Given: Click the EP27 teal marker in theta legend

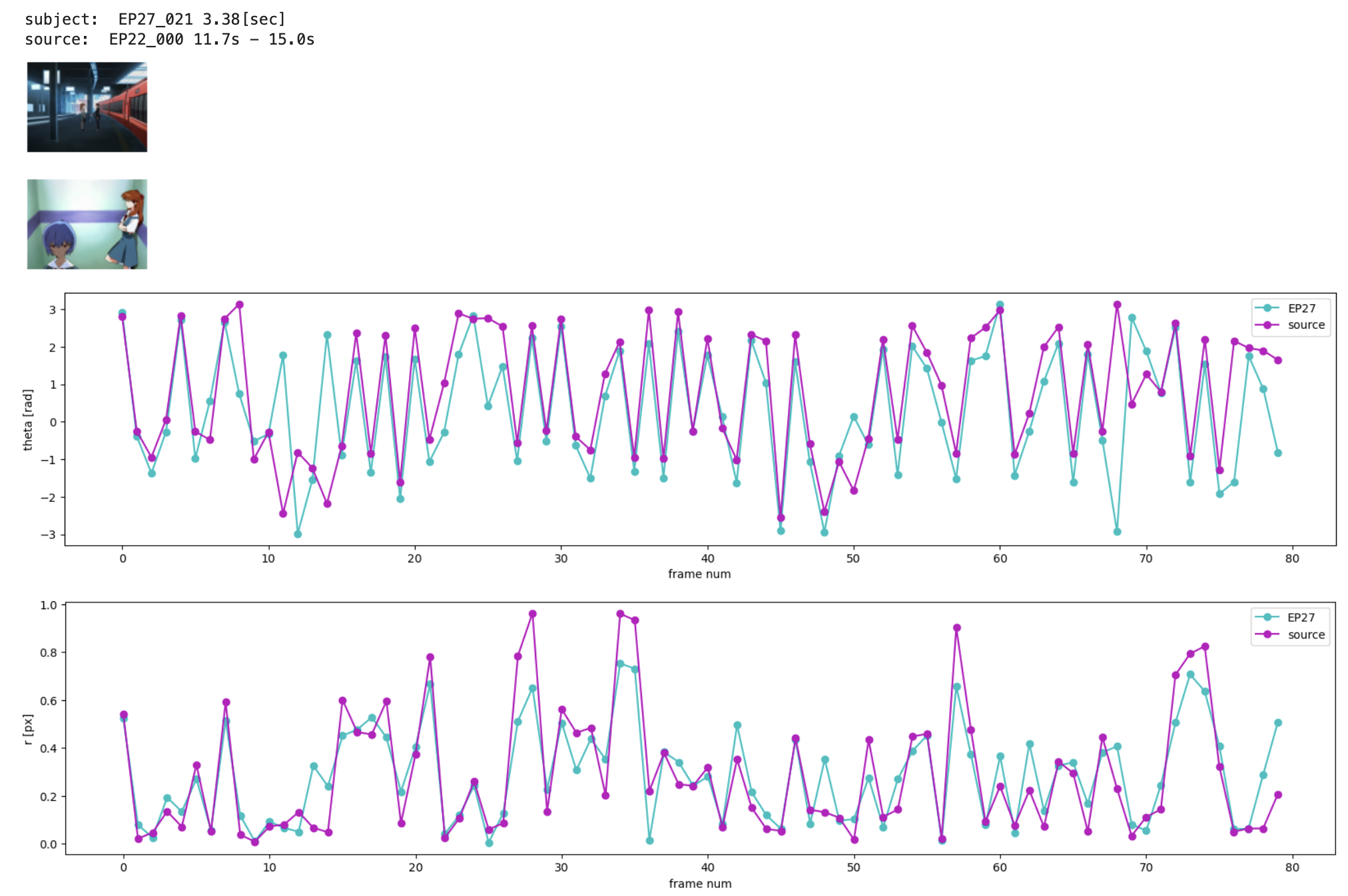Looking at the screenshot, I should coord(1267,308).
